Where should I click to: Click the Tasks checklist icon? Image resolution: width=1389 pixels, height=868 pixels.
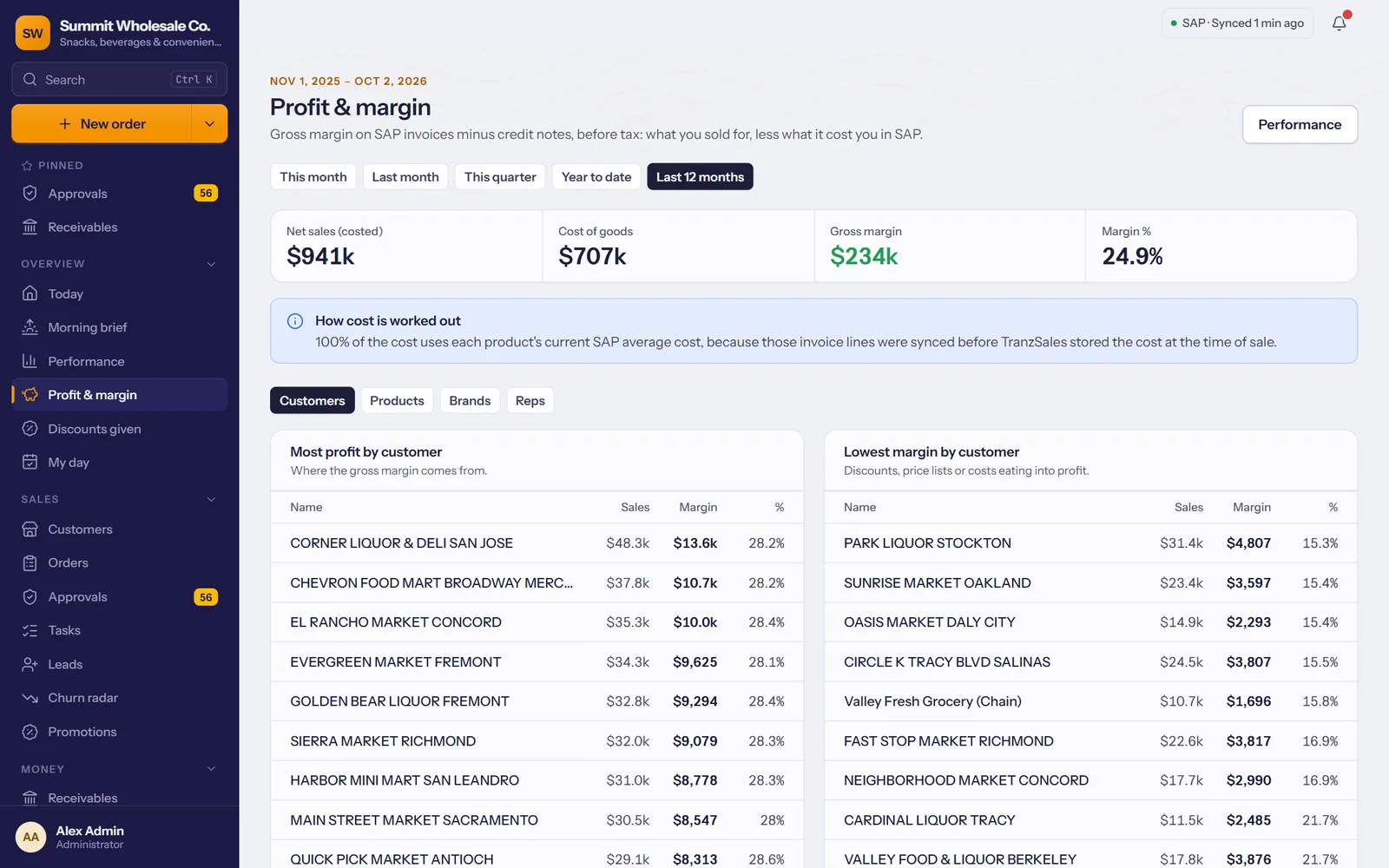pyautogui.click(x=30, y=630)
